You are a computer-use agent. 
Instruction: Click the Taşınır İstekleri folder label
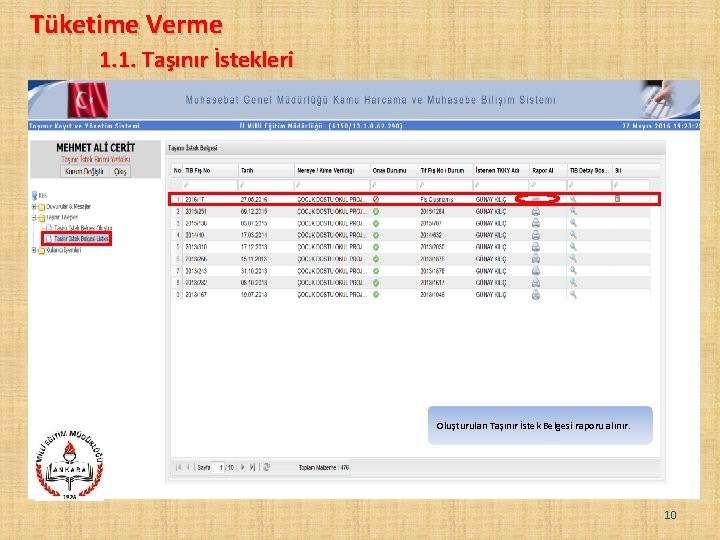tap(62, 217)
